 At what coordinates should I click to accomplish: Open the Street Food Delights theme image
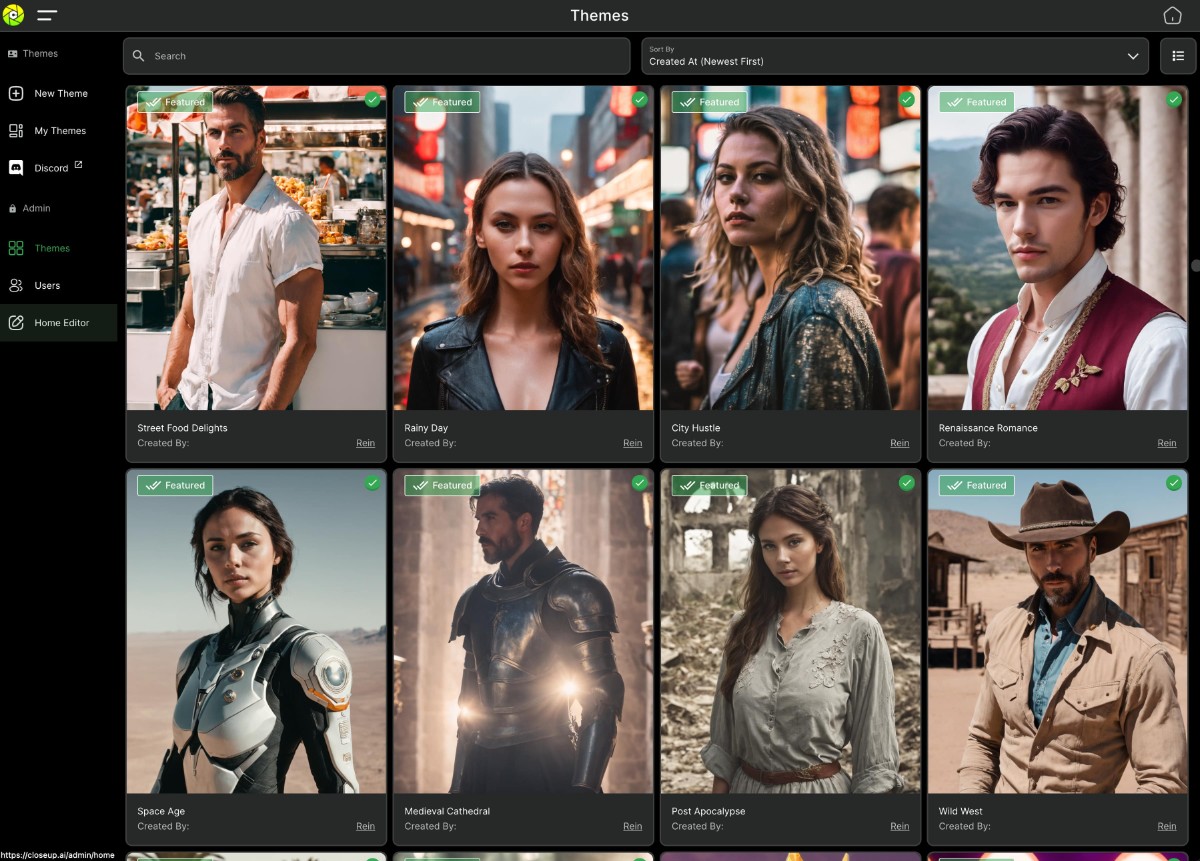pyautogui.click(x=256, y=248)
